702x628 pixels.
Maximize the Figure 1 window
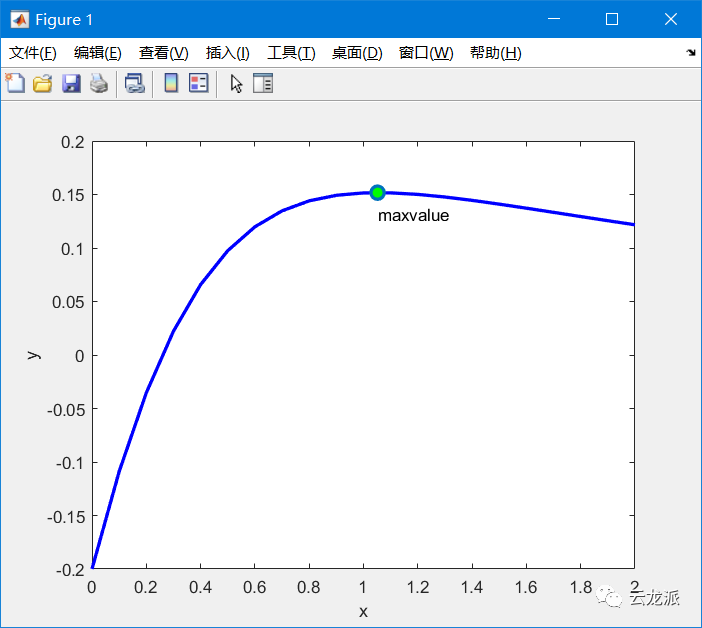click(612, 19)
